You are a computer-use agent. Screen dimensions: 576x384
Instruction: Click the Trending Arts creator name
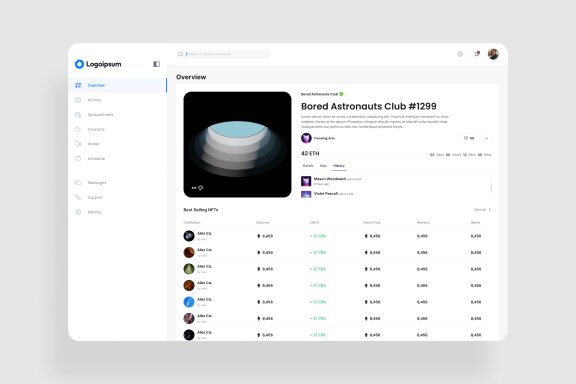click(x=324, y=138)
